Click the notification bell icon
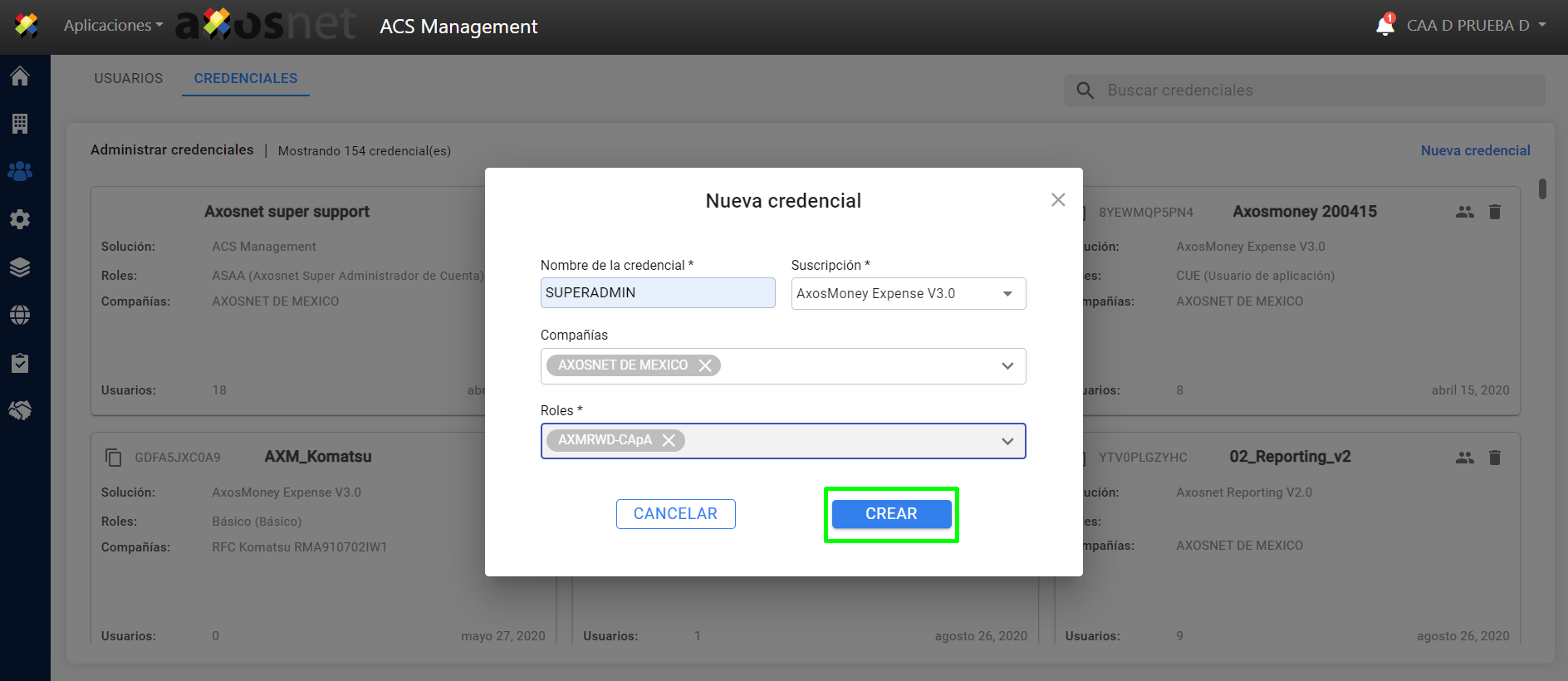This screenshot has width=1568, height=681. tap(1384, 26)
